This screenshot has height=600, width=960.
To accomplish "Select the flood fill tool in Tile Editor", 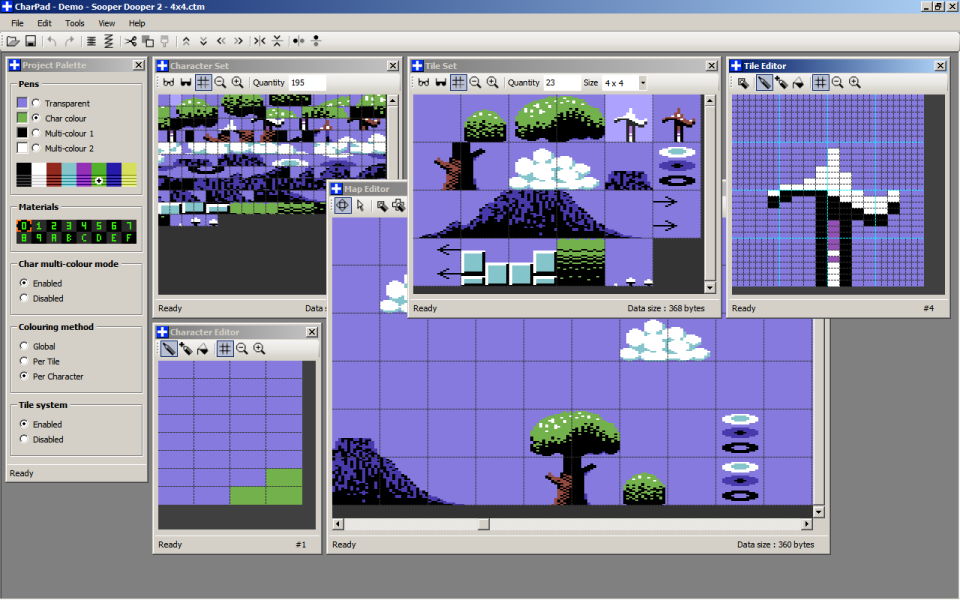I will coord(798,83).
